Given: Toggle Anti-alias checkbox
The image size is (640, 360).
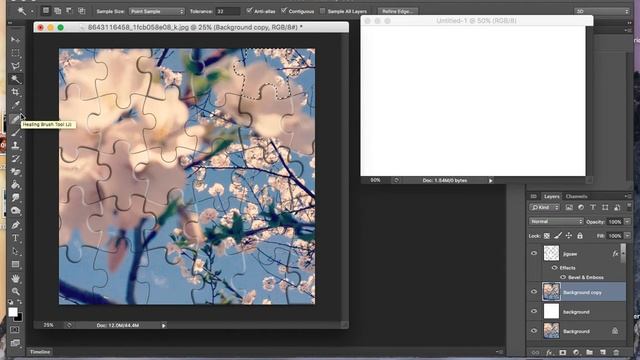Looking at the screenshot, I should pyautogui.click(x=249, y=11).
